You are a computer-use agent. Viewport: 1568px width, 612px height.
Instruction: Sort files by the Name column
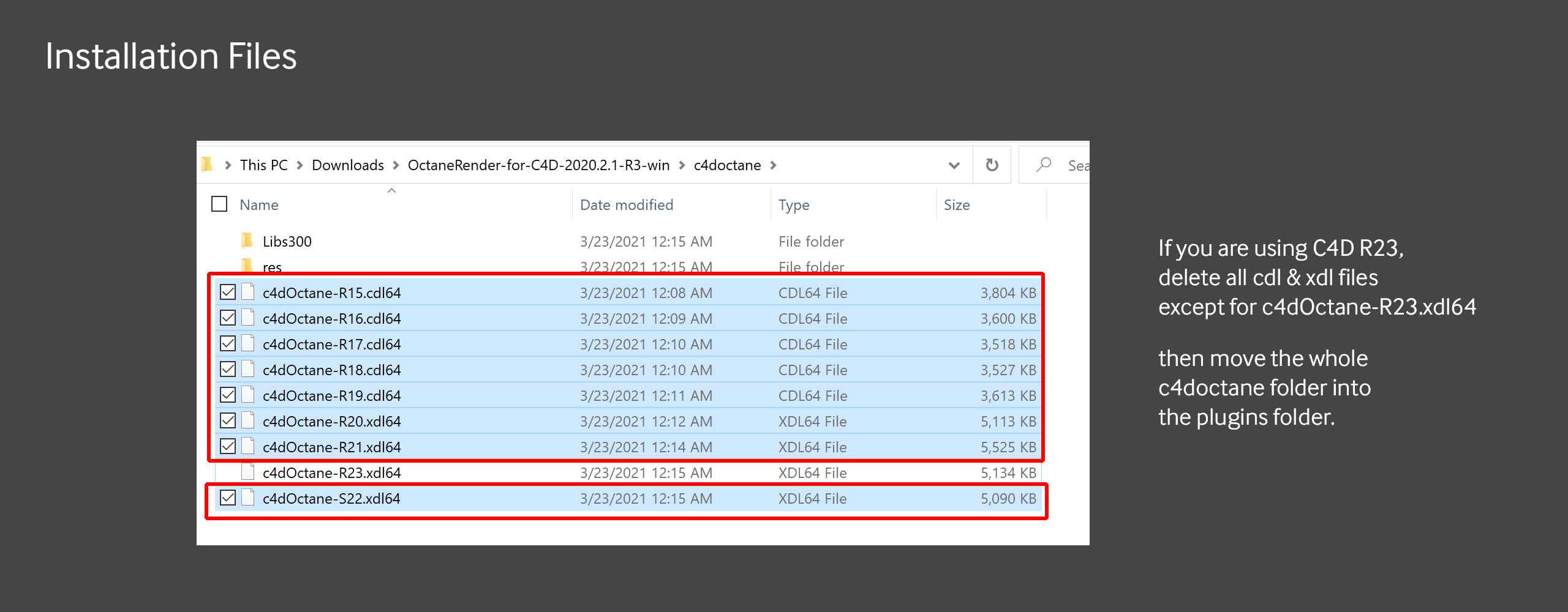click(x=259, y=205)
